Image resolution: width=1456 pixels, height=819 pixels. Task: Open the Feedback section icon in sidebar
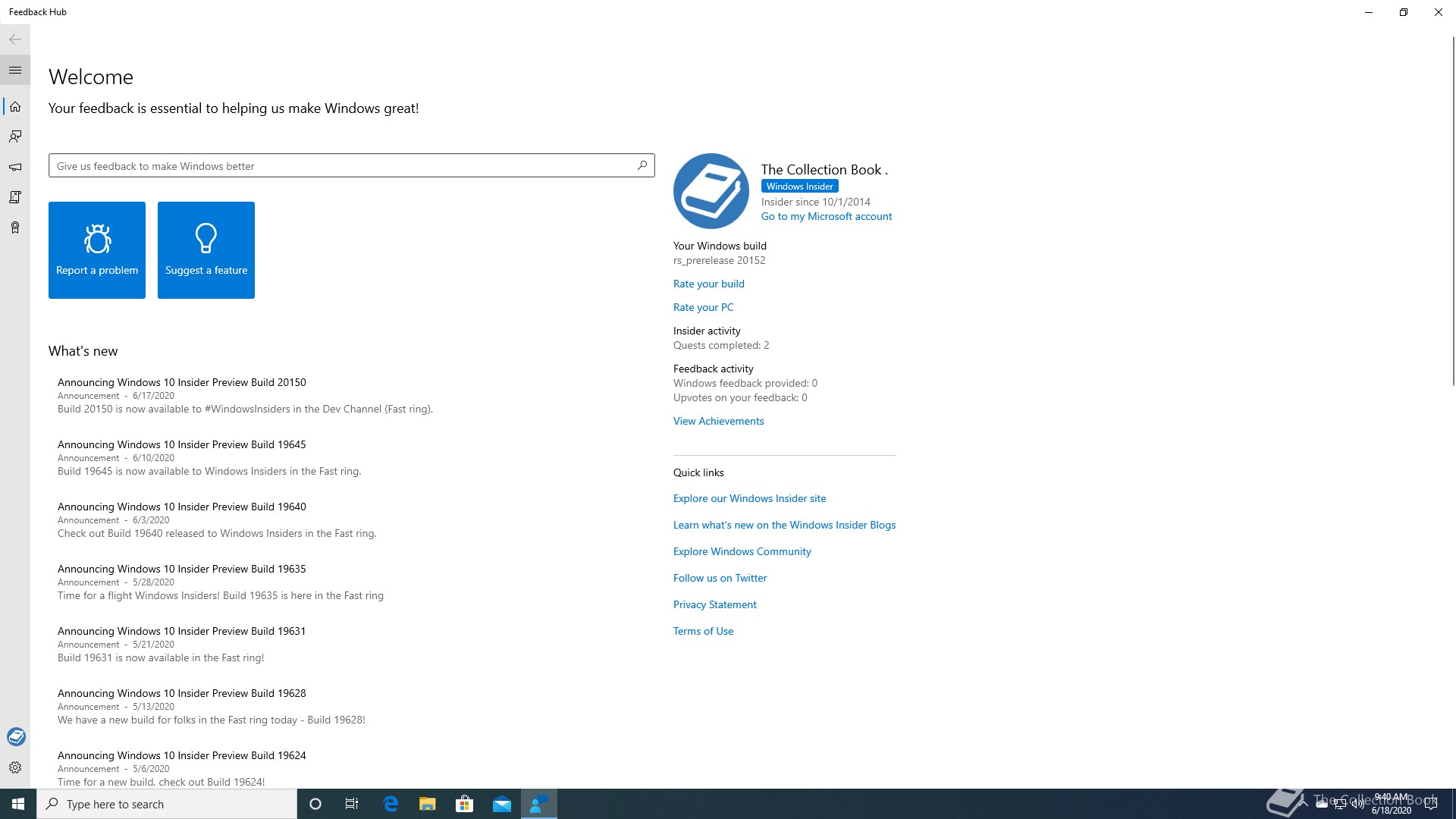pyautogui.click(x=15, y=136)
